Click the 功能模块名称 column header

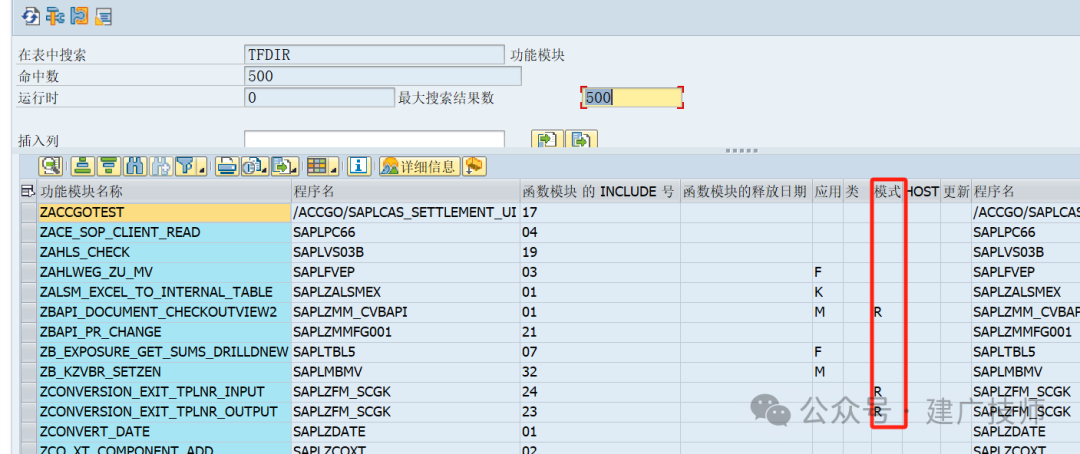click(165, 192)
